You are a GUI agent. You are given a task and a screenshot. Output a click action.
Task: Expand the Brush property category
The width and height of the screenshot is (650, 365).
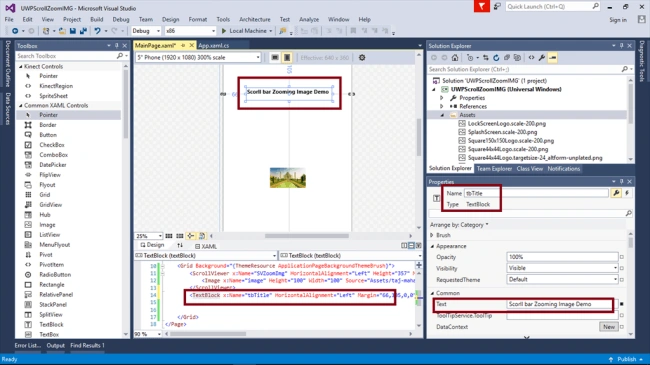click(432, 235)
